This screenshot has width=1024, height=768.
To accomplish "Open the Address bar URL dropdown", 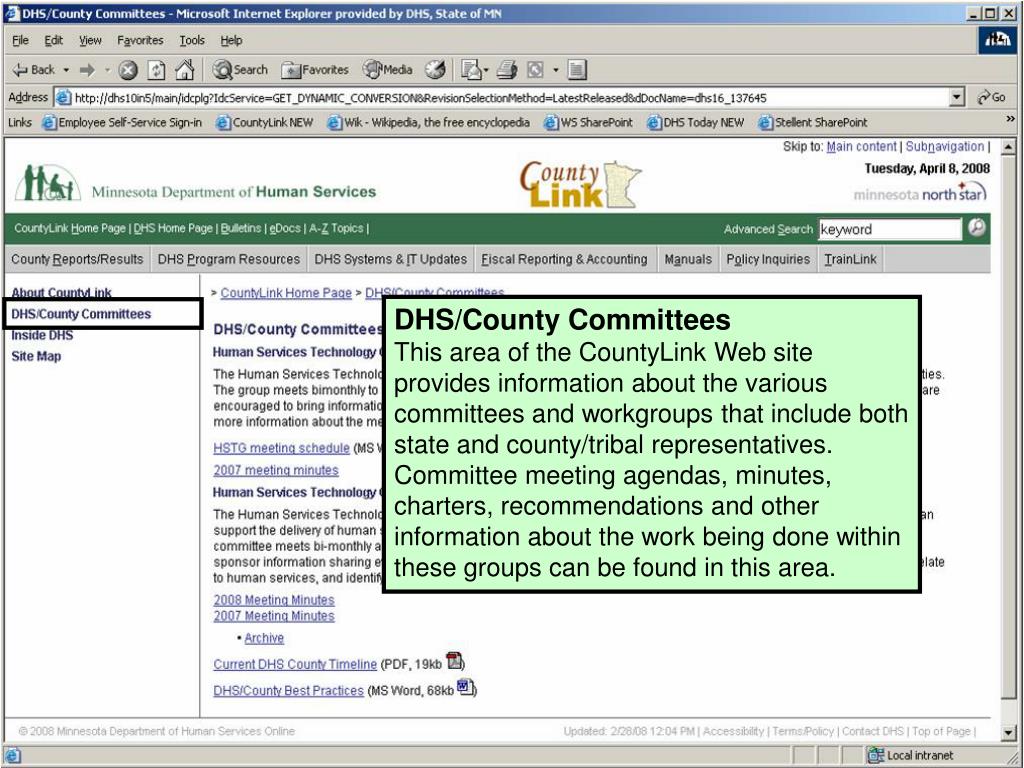I will tap(955, 97).
